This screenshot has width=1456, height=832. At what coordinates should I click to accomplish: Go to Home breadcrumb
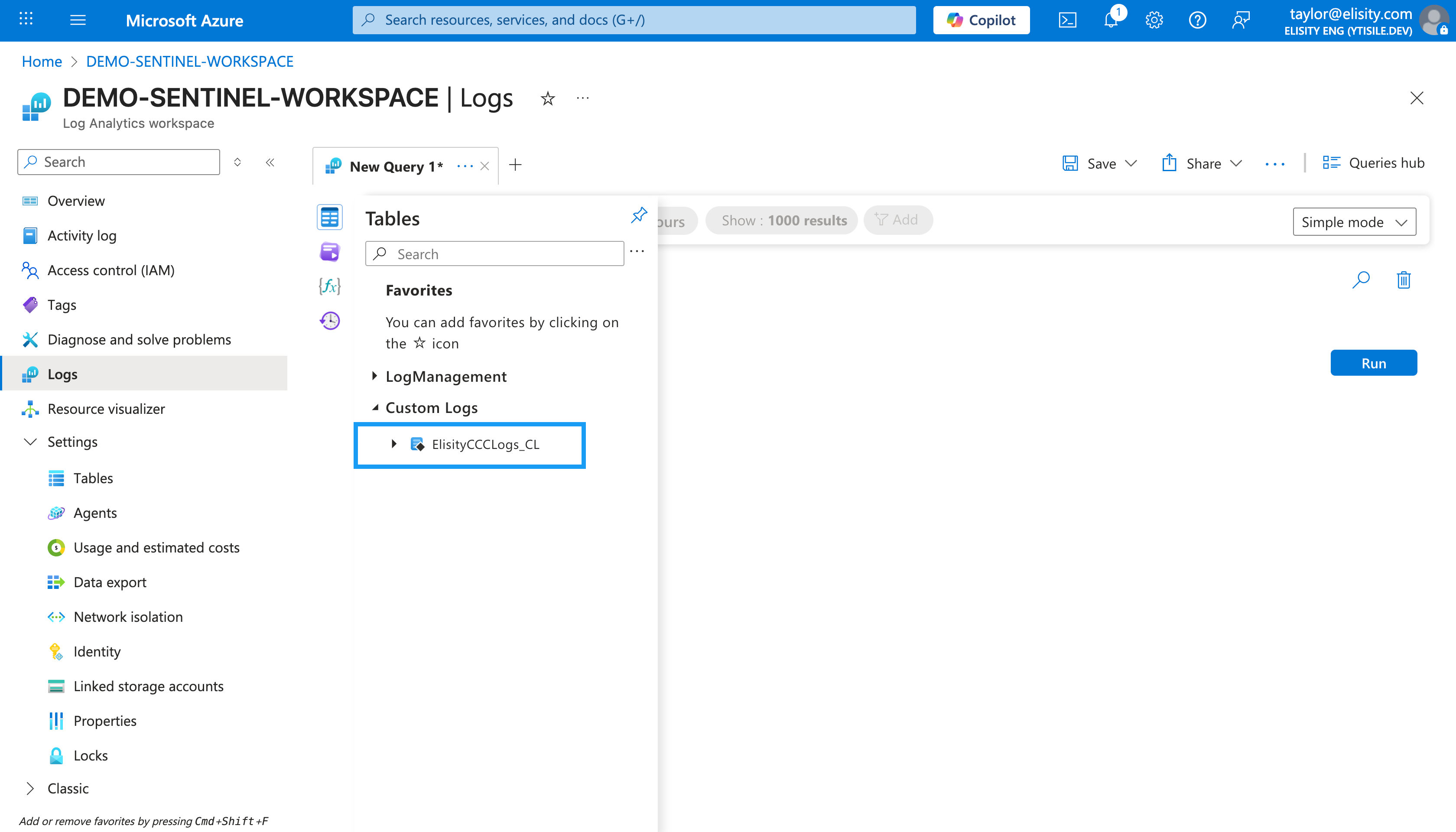(x=42, y=61)
